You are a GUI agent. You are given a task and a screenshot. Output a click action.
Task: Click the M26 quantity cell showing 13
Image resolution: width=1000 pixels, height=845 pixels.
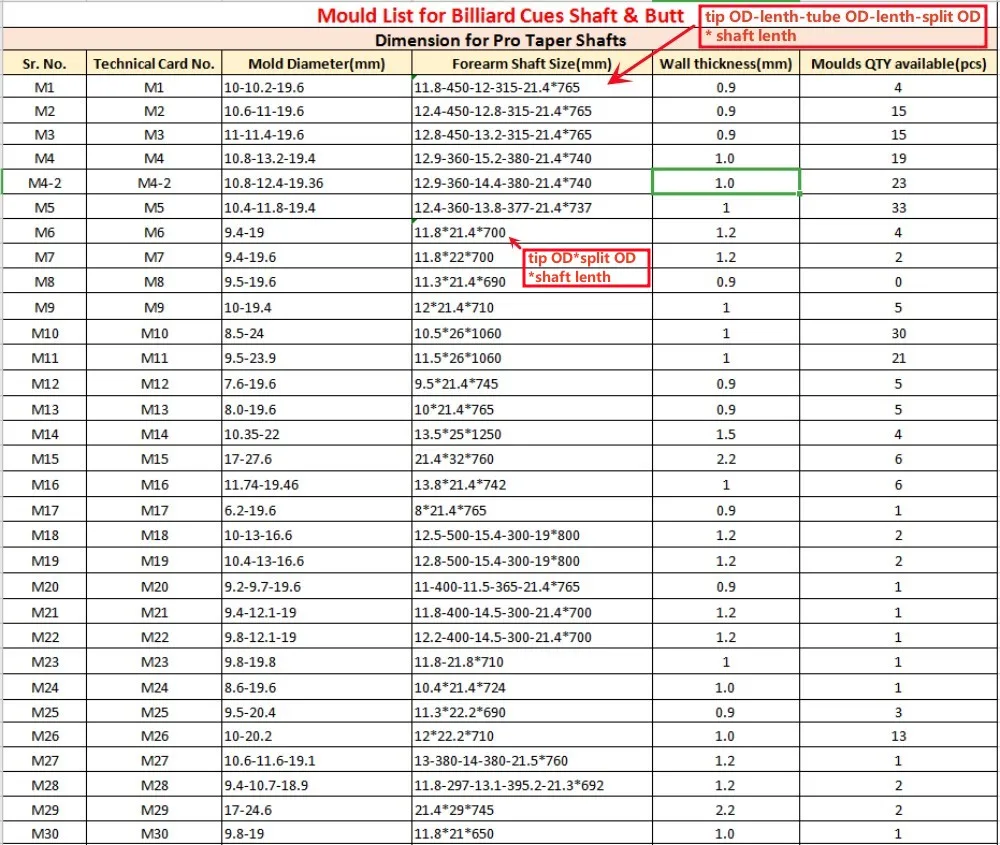point(897,733)
